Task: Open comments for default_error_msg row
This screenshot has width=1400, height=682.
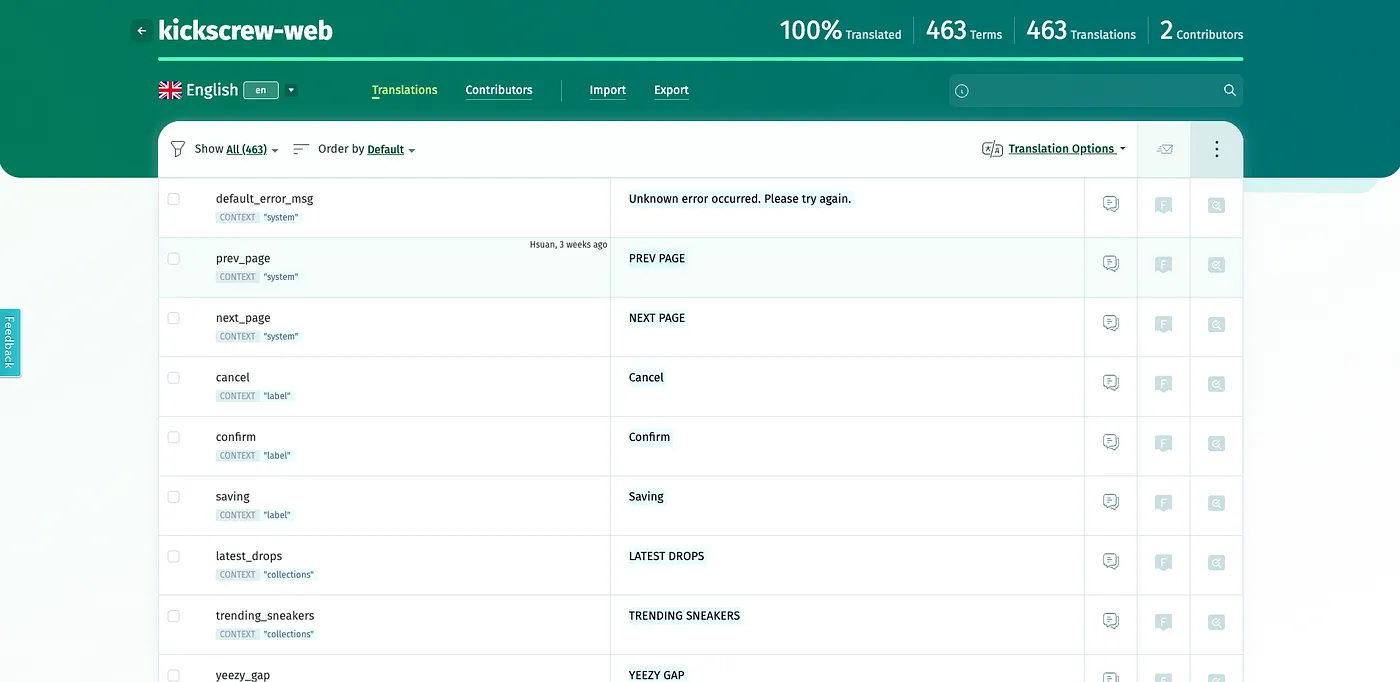Action: (x=1110, y=204)
